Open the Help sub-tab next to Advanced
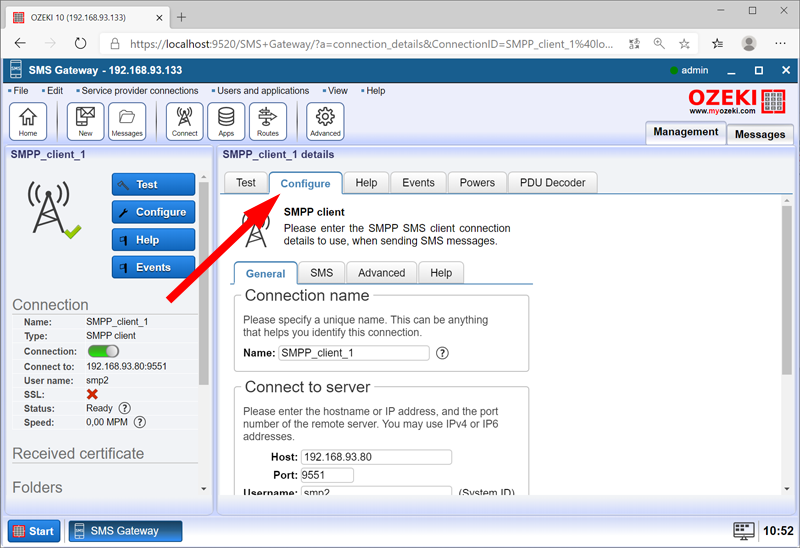The height and width of the screenshot is (548, 800). tap(441, 273)
